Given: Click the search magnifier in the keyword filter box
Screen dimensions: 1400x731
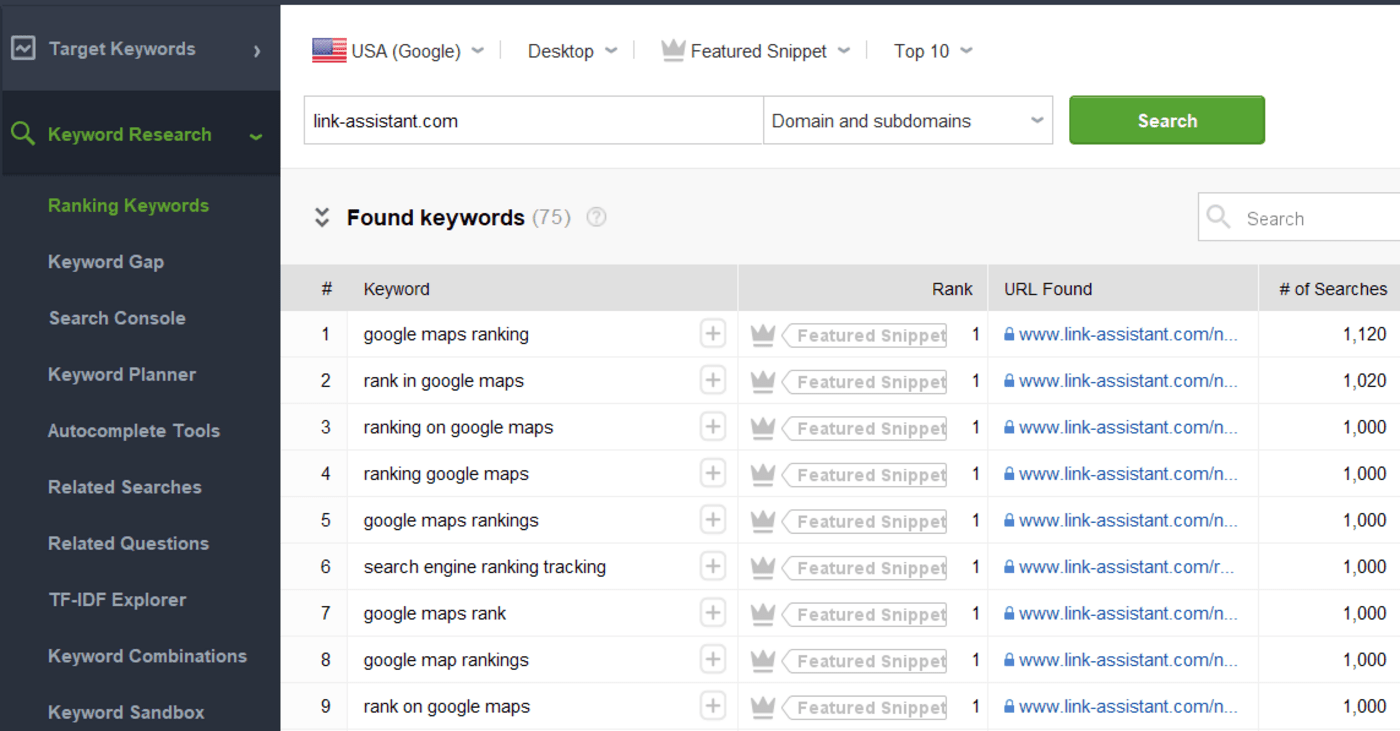Looking at the screenshot, I should pyautogui.click(x=1219, y=217).
